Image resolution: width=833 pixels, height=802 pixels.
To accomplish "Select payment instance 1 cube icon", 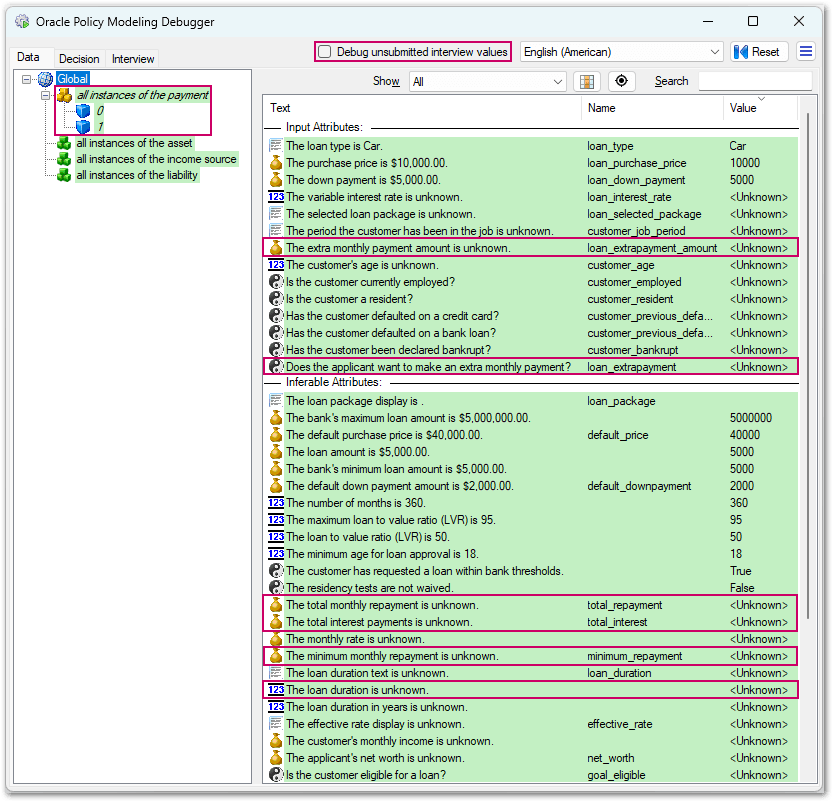I will point(83,127).
